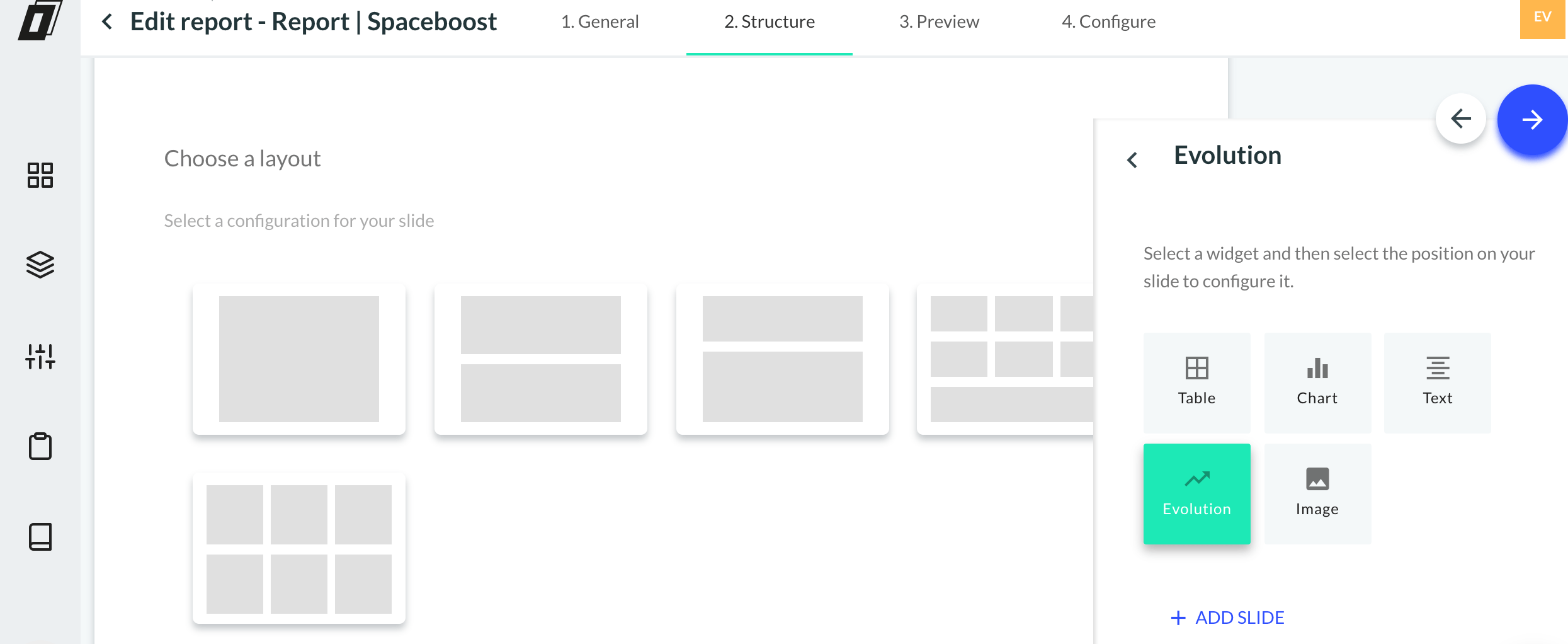Image resolution: width=1568 pixels, height=644 pixels.
Task: Open the dashboard grid icon in sidebar
Action: point(40,175)
